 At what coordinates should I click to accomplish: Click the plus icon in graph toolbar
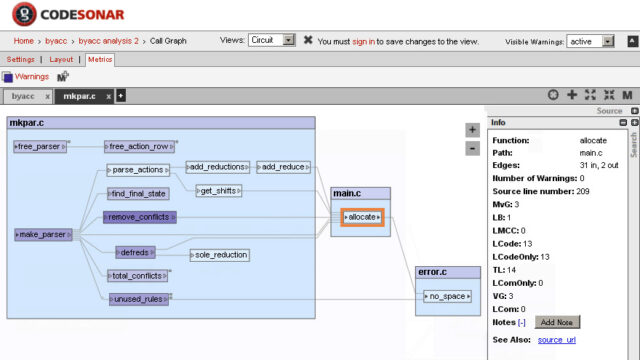click(572, 95)
